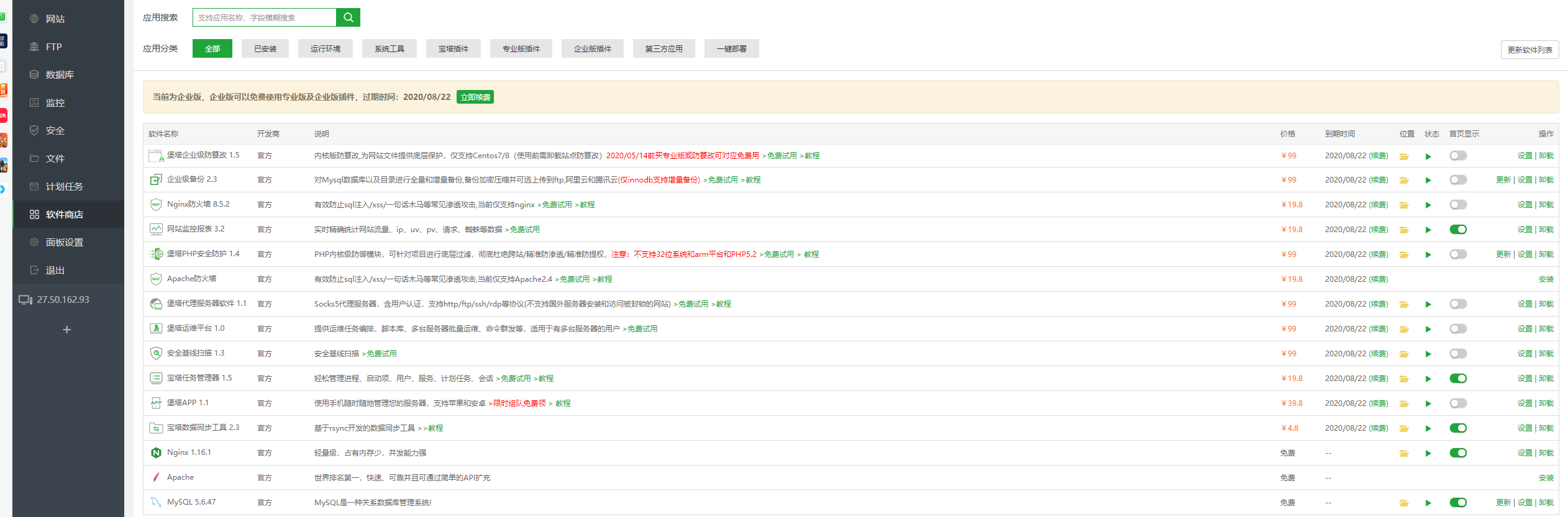Open folder icon for 堡塔企业级防篡改 row
Screen dimensions: 1568x517
click(x=1404, y=156)
